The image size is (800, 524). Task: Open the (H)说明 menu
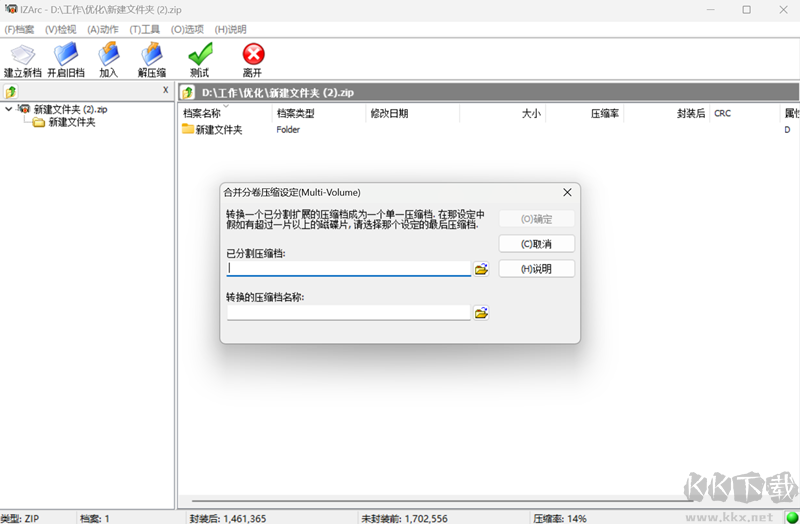pyautogui.click(x=230, y=30)
